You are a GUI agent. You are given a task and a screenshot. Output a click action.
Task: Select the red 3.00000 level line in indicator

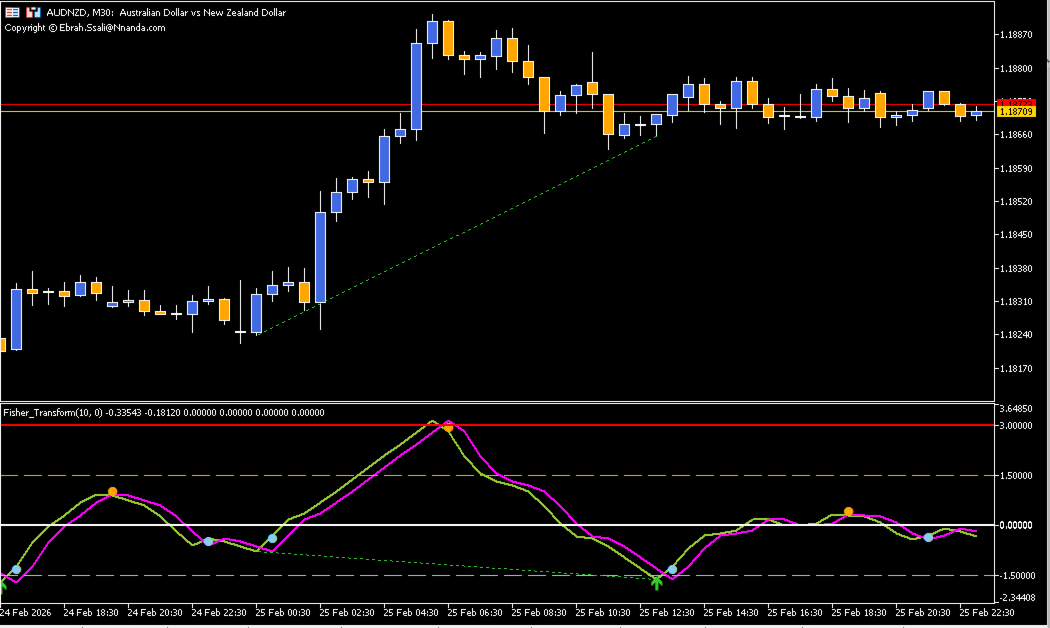498,425
